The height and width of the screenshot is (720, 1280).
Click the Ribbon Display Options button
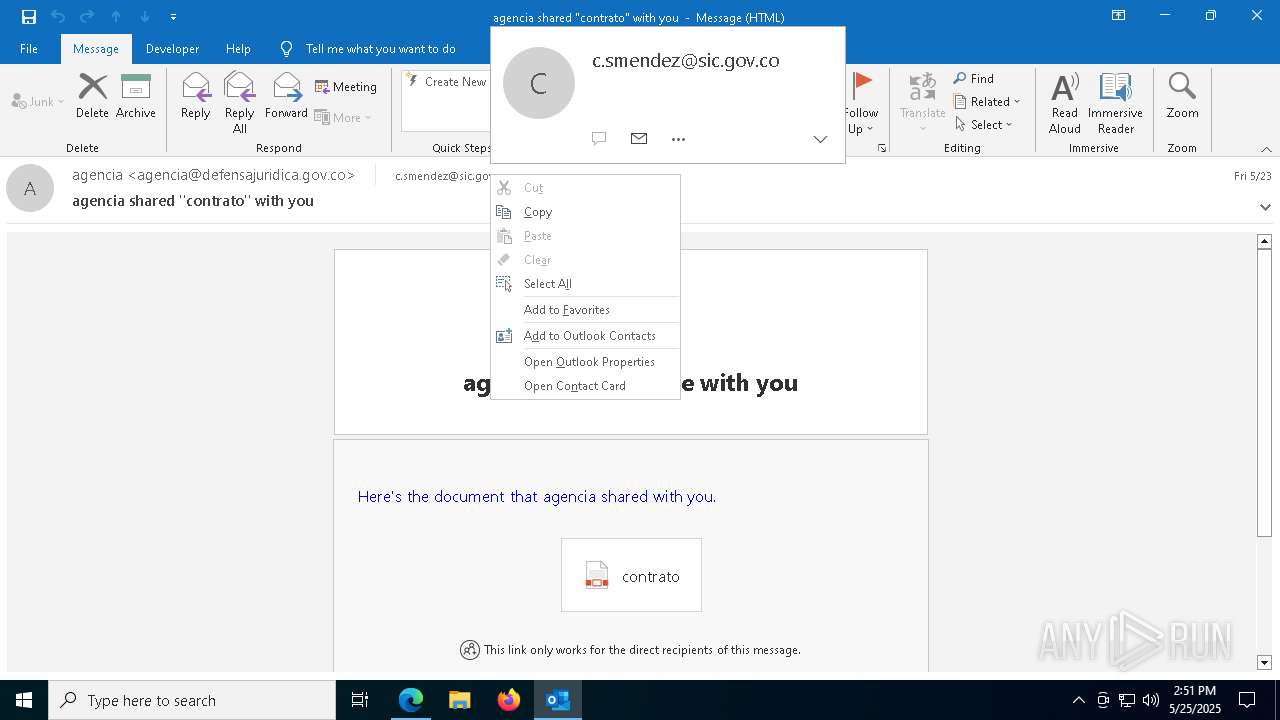(x=1119, y=16)
